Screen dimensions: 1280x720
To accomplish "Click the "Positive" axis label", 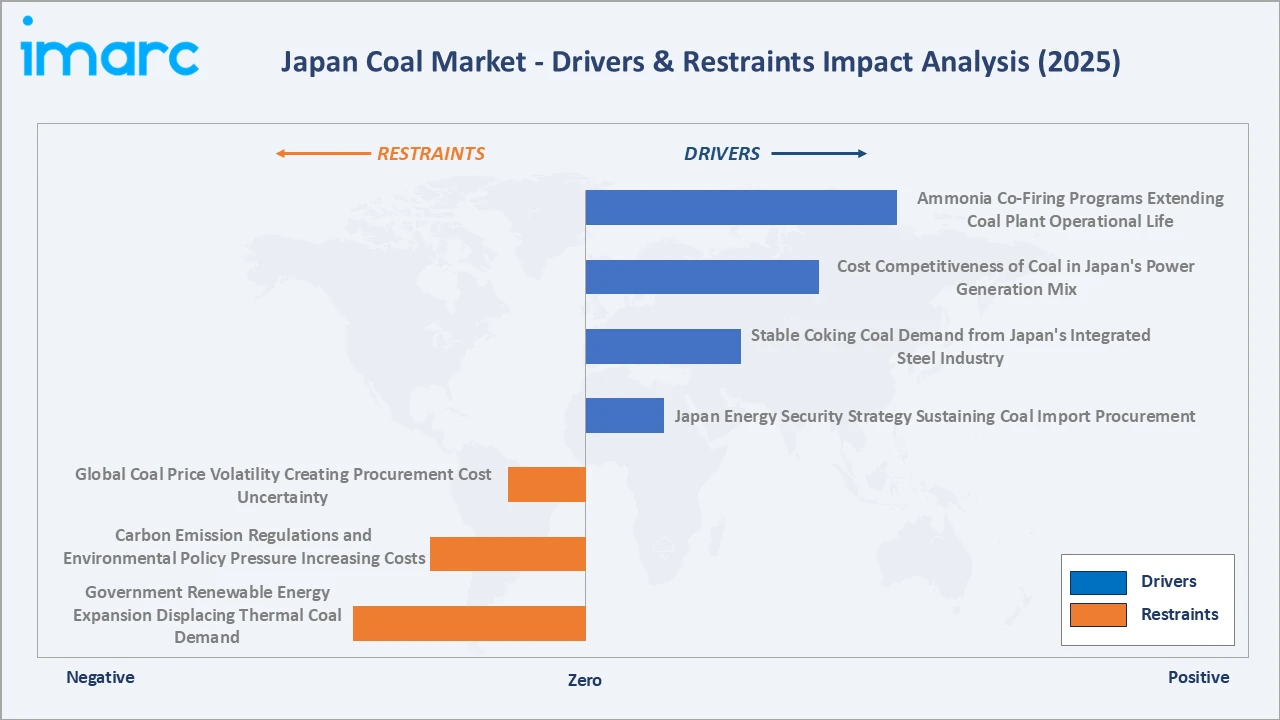I will pos(1199,677).
